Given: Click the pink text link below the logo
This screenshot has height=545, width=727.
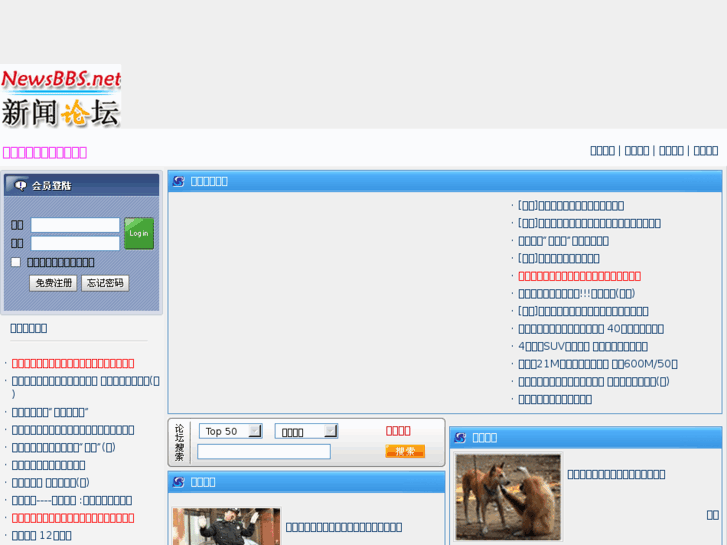Looking at the screenshot, I should (45, 153).
